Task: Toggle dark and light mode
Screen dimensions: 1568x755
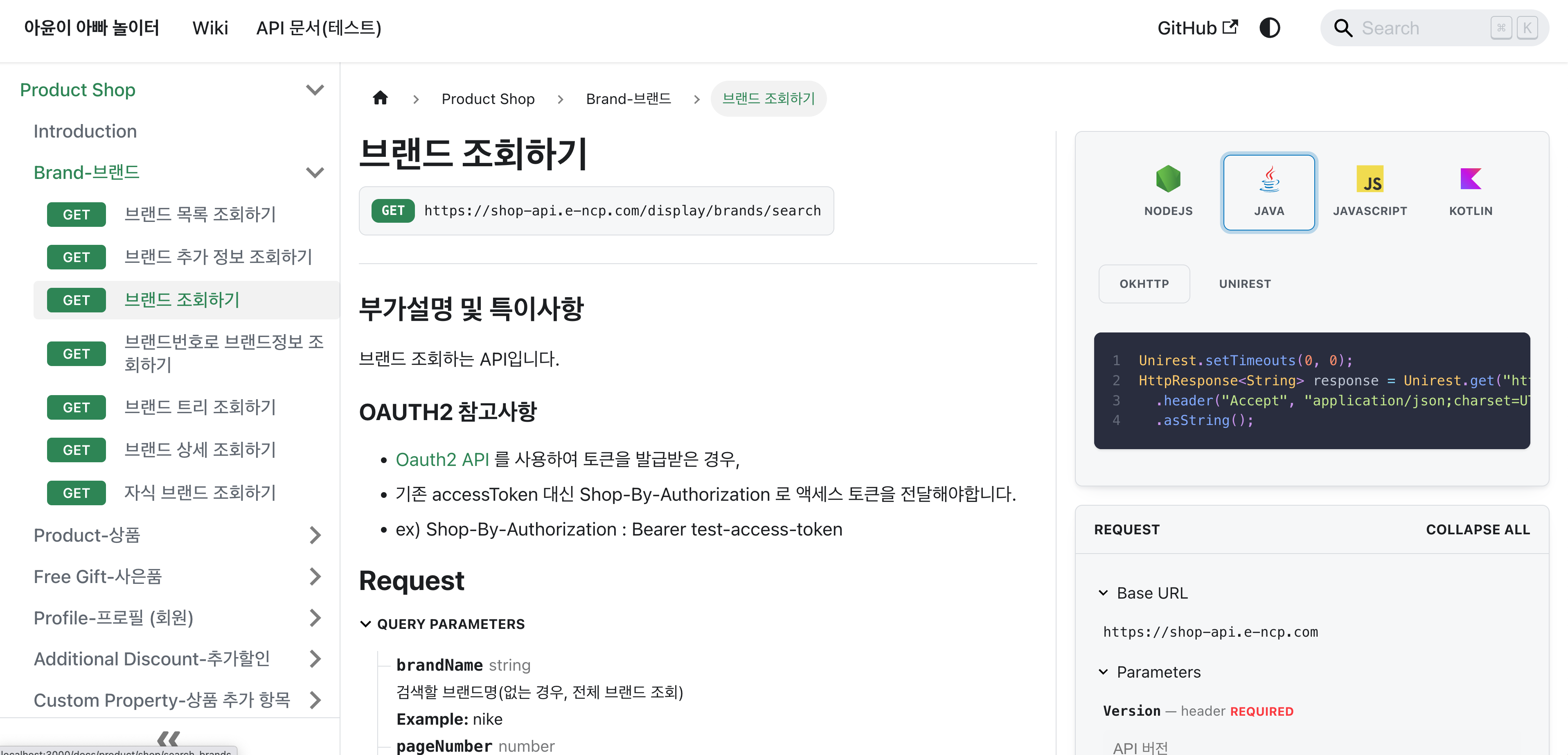Action: [1270, 28]
